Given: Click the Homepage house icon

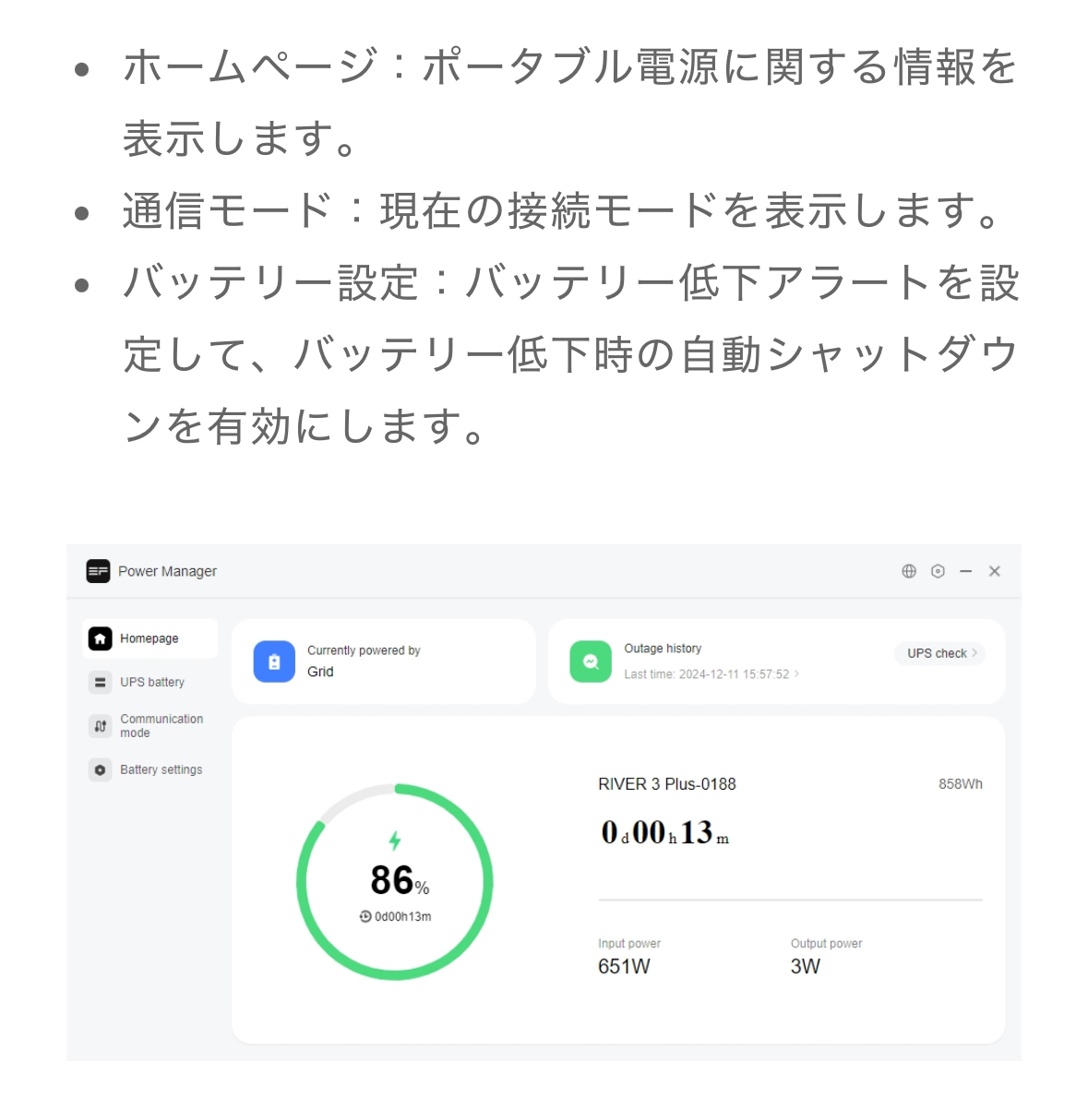Looking at the screenshot, I should (x=100, y=638).
